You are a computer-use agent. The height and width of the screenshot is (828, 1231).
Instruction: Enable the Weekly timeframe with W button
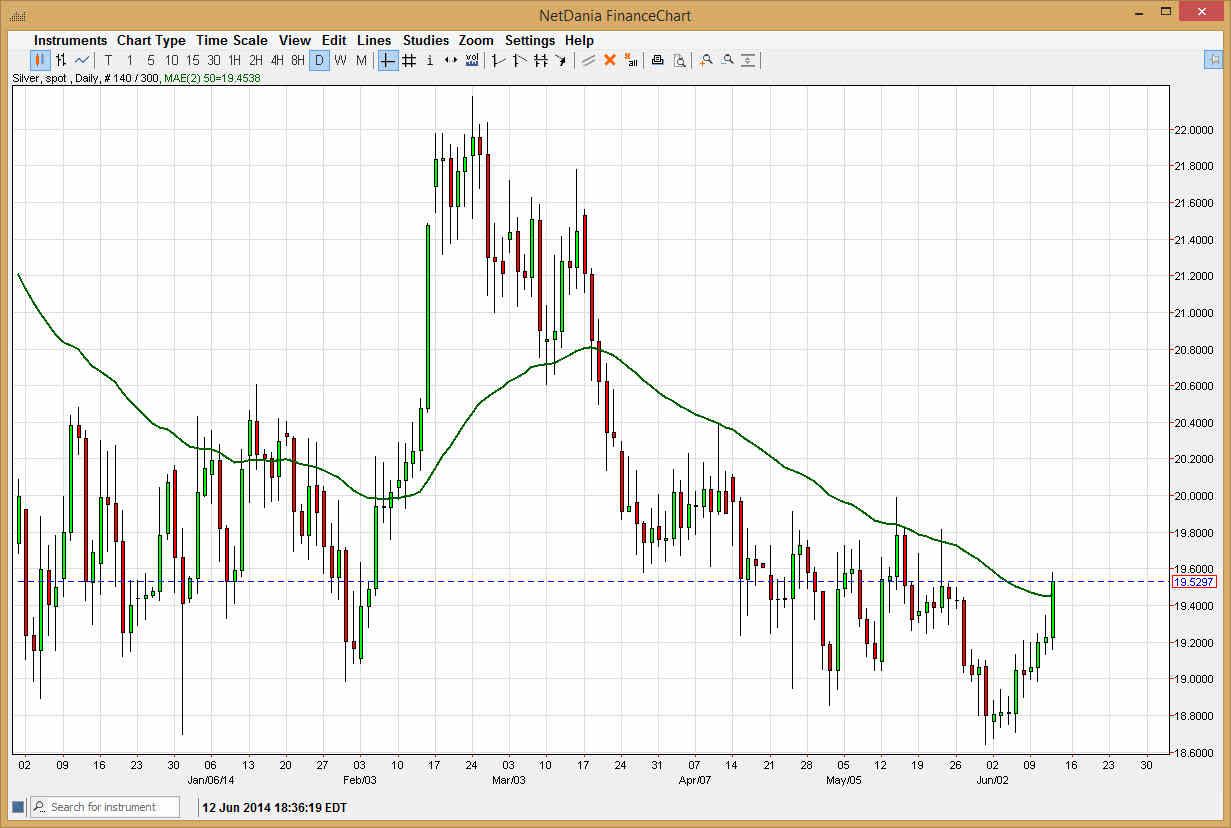pos(340,60)
